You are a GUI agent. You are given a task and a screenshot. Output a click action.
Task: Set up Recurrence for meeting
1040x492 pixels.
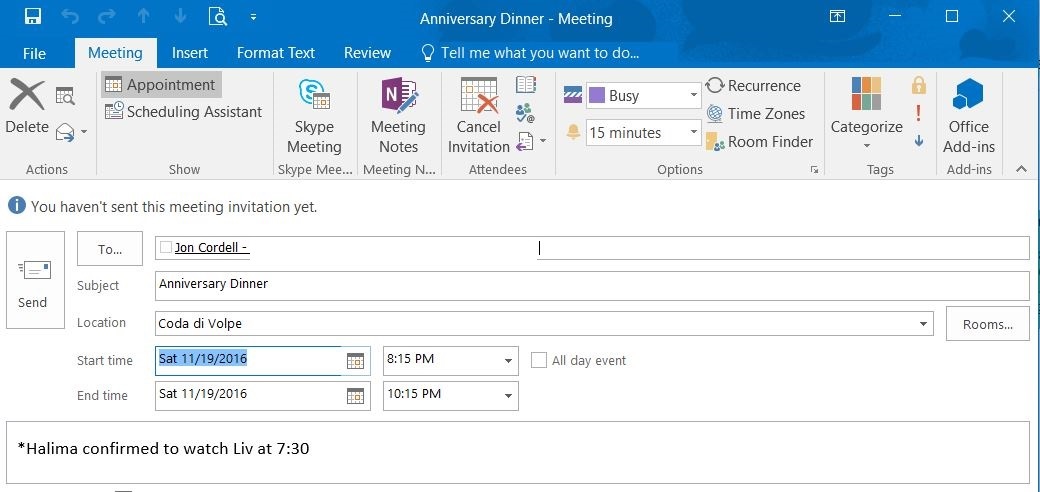pos(753,86)
